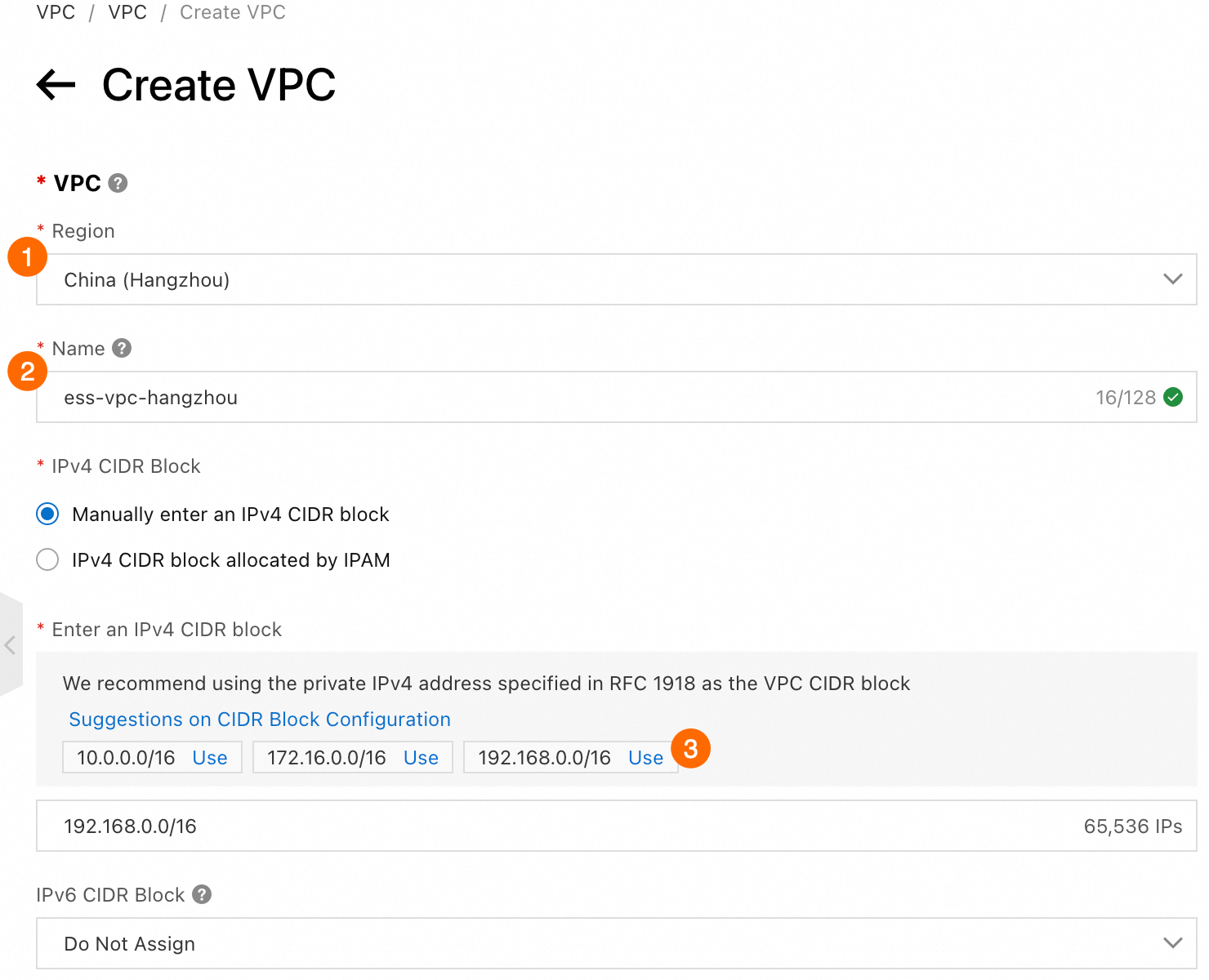Click the orange step 2 marker
Image resolution: width=1209 pixels, height=980 pixels.
coord(27,372)
